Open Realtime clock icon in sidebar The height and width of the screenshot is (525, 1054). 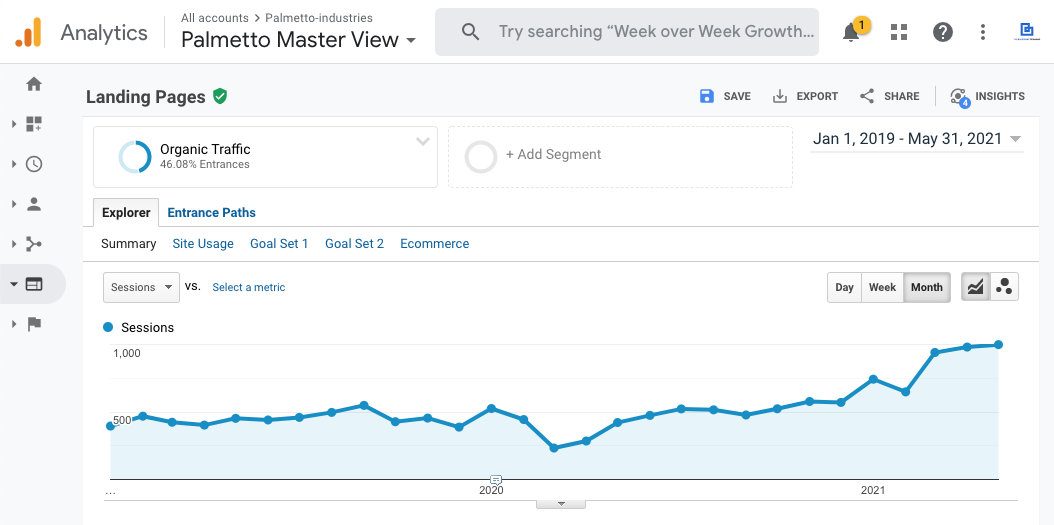pyautogui.click(x=34, y=164)
